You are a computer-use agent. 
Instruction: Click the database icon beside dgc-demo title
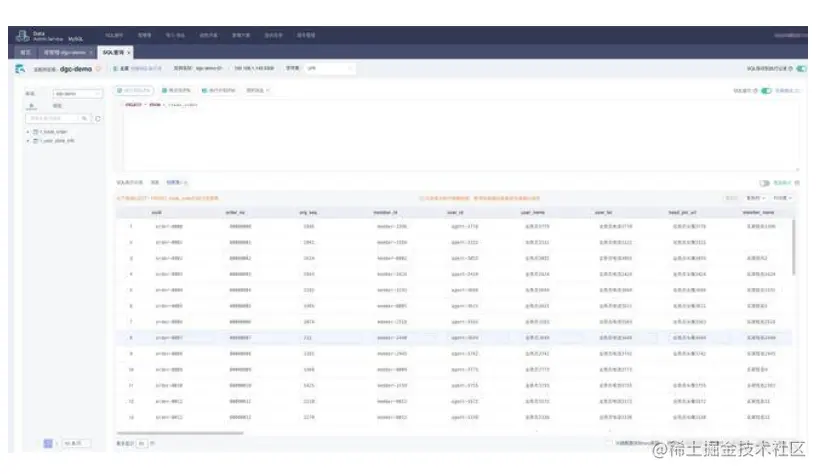coord(20,69)
